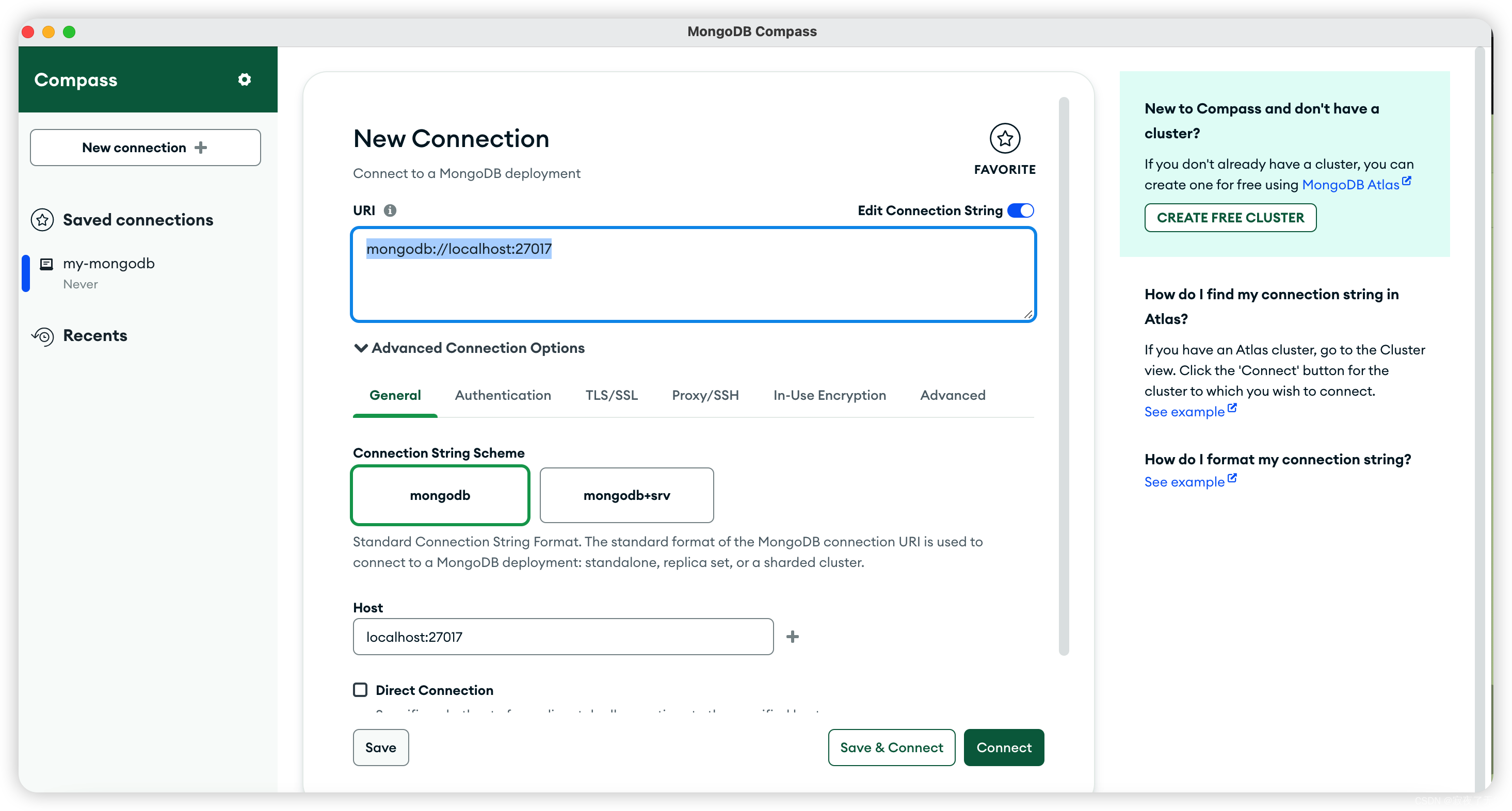Switch to the Authentication tab
Viewport: 1512px width, 811px height.
(503, 395)
